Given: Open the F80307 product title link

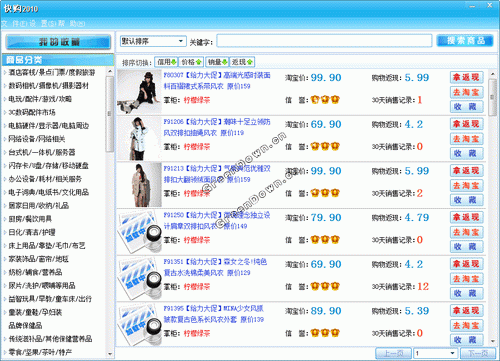Looking at the screenshot, I should 217,81.
